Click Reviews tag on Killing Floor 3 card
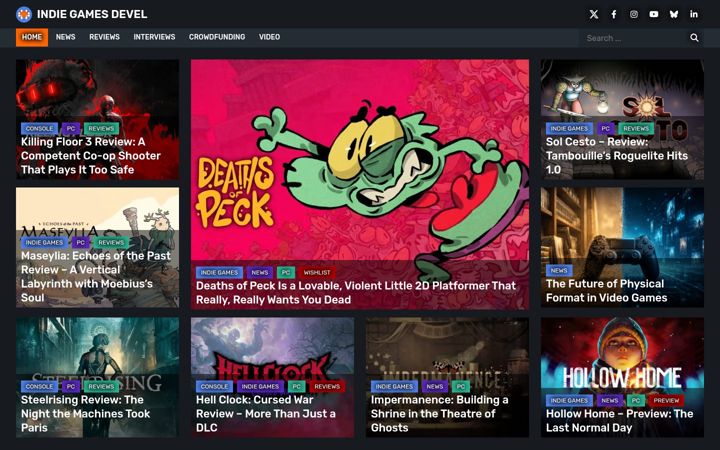 101,129
